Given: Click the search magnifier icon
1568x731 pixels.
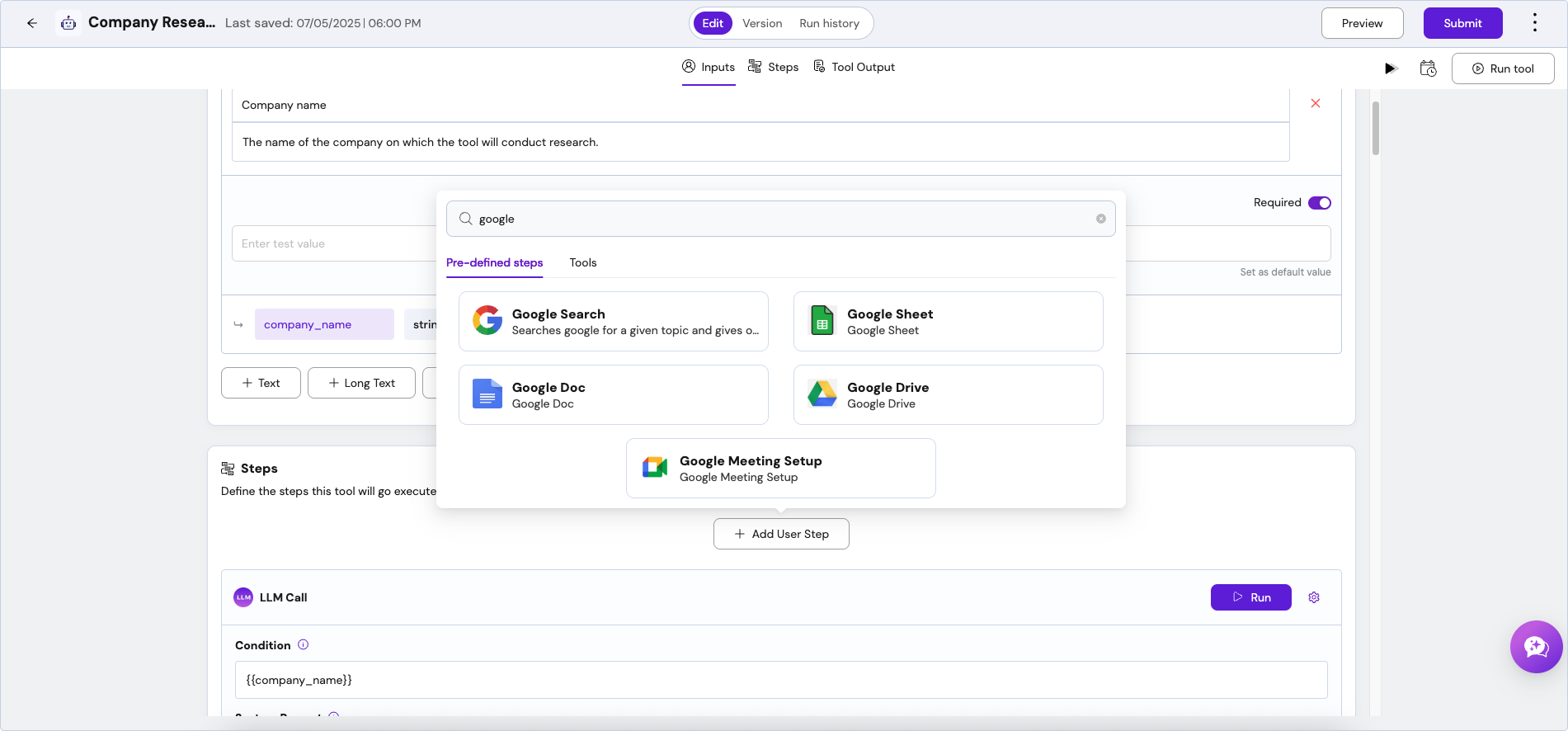Looking at the screenshot, I should (x=466, y=219).
